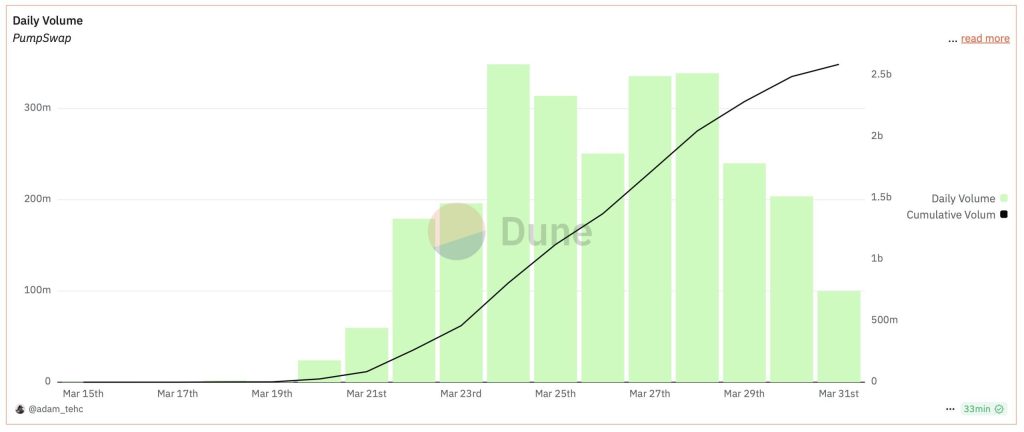Click the tallest bar at Mar 24th
The width and height of the screenshot is (1024, 432).
(508, 223)
